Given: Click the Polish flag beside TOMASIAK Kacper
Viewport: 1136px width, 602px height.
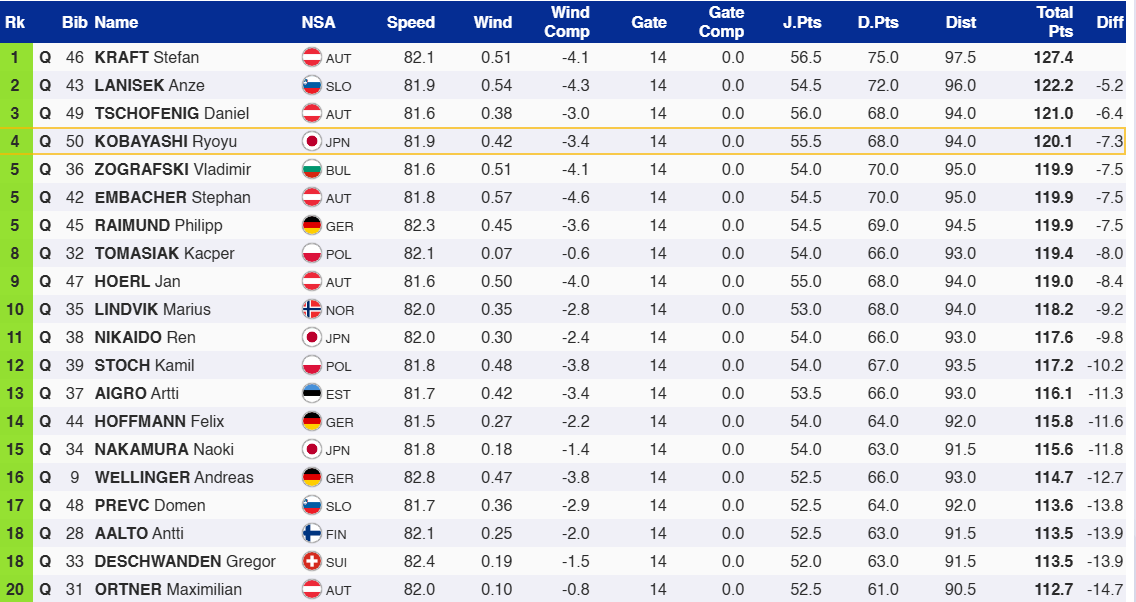Looking at the screenshot, I should point(311,254).
